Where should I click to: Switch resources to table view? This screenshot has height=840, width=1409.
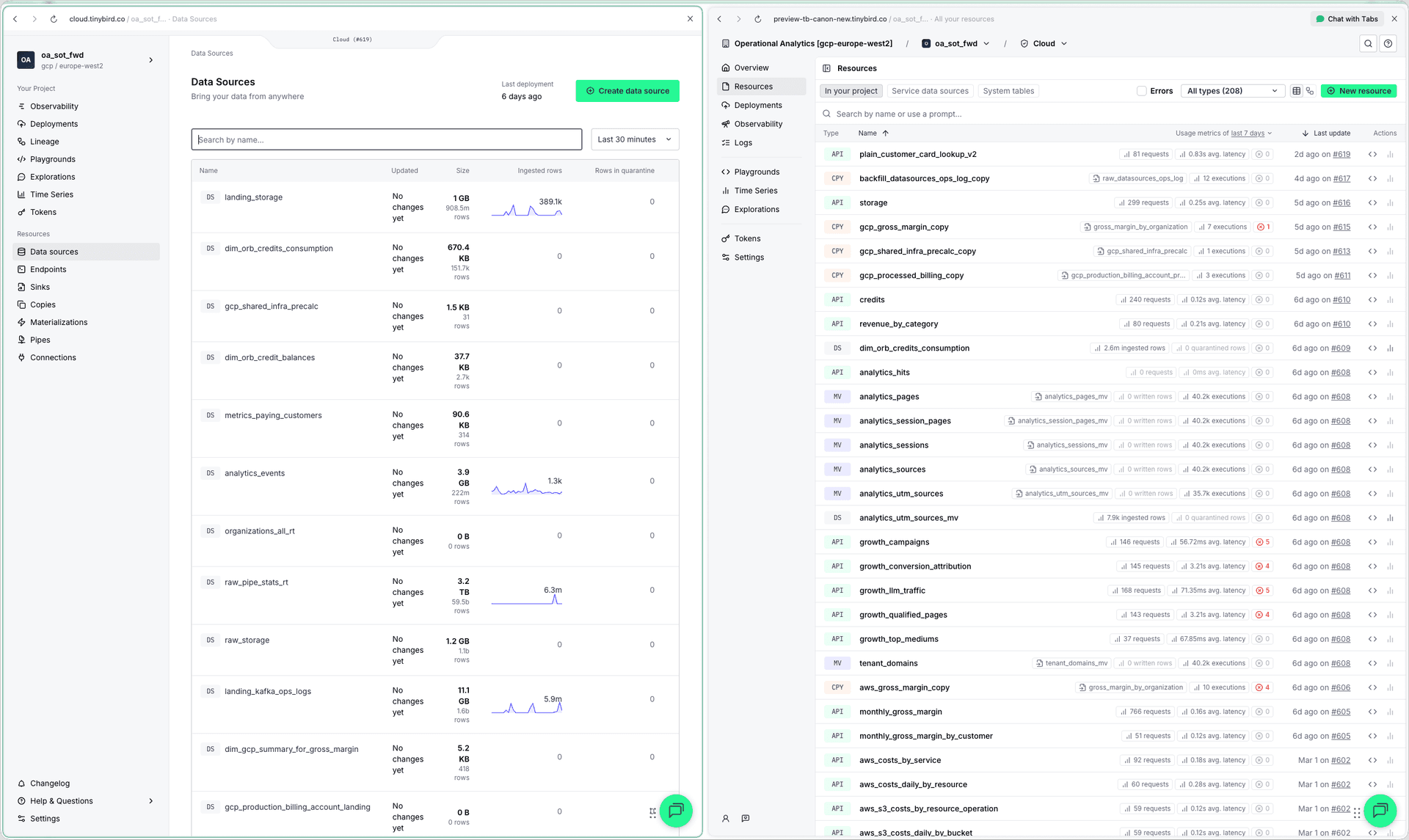point(1297,91)
